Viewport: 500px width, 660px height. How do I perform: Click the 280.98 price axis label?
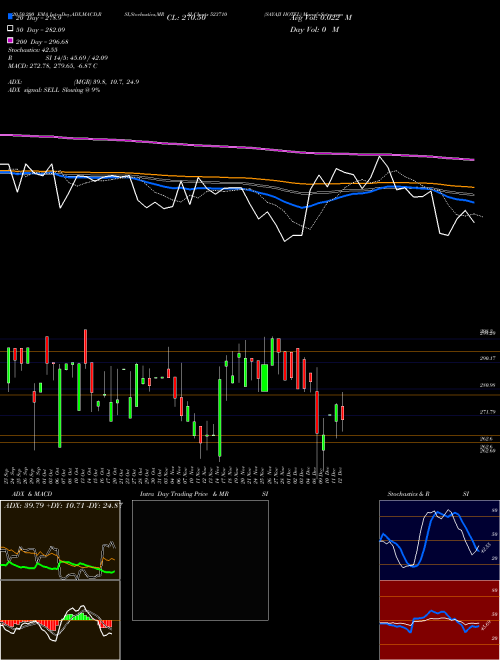click(x=488, y=385)
